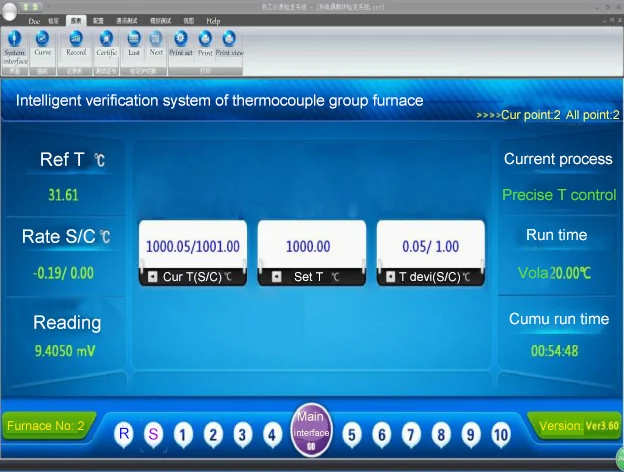Click the Set T value field 1000.00

coord(307,246)
